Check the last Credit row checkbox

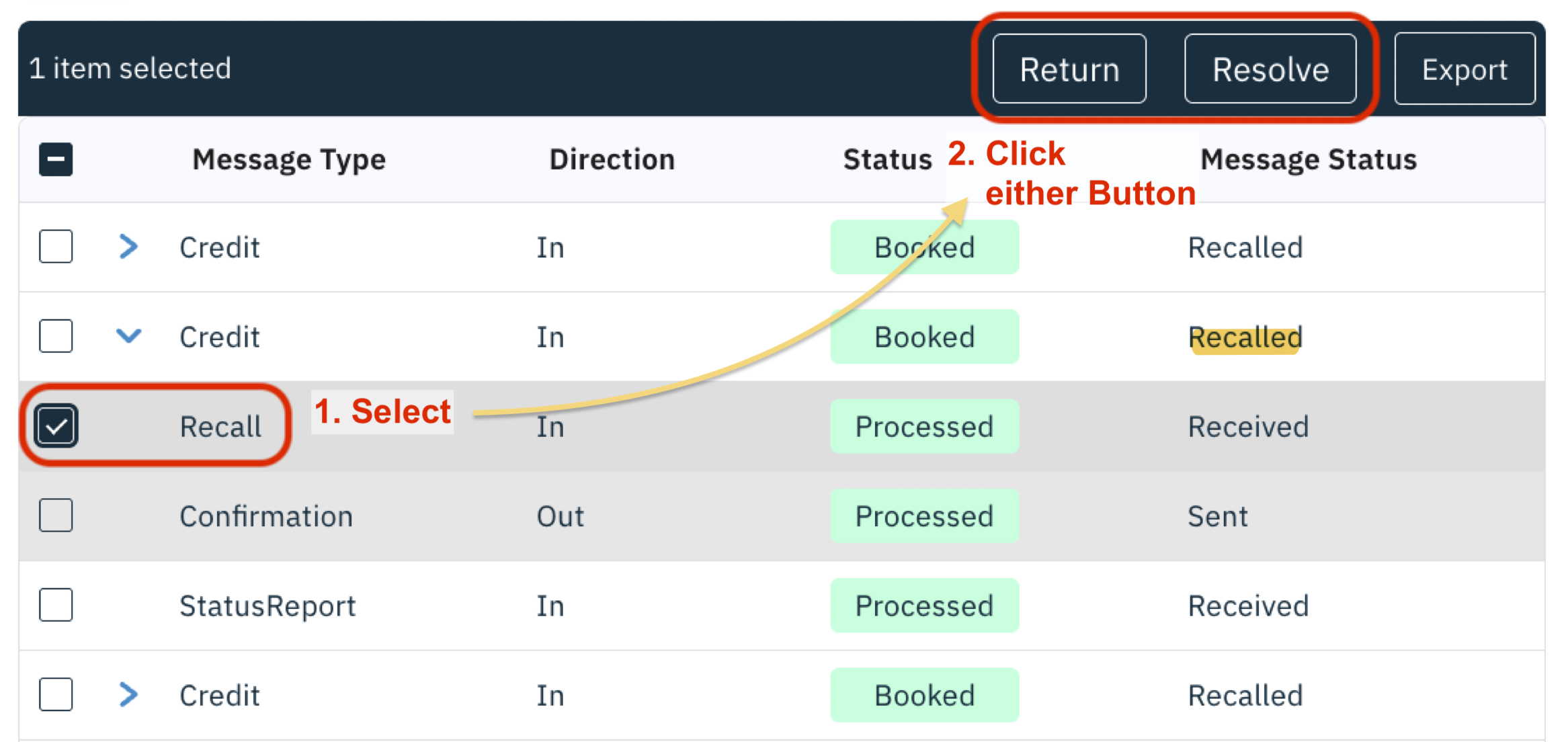[x=56, y=694]
